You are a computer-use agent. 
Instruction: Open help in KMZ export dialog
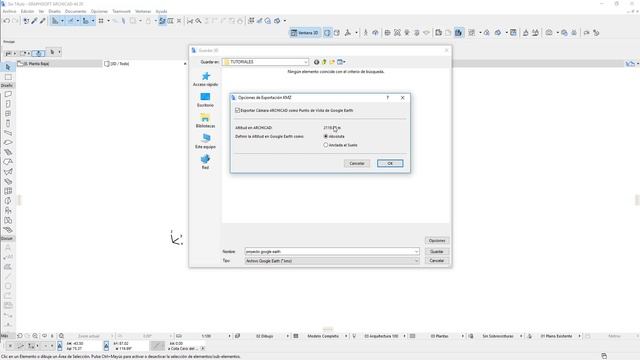tap(388, 98)
